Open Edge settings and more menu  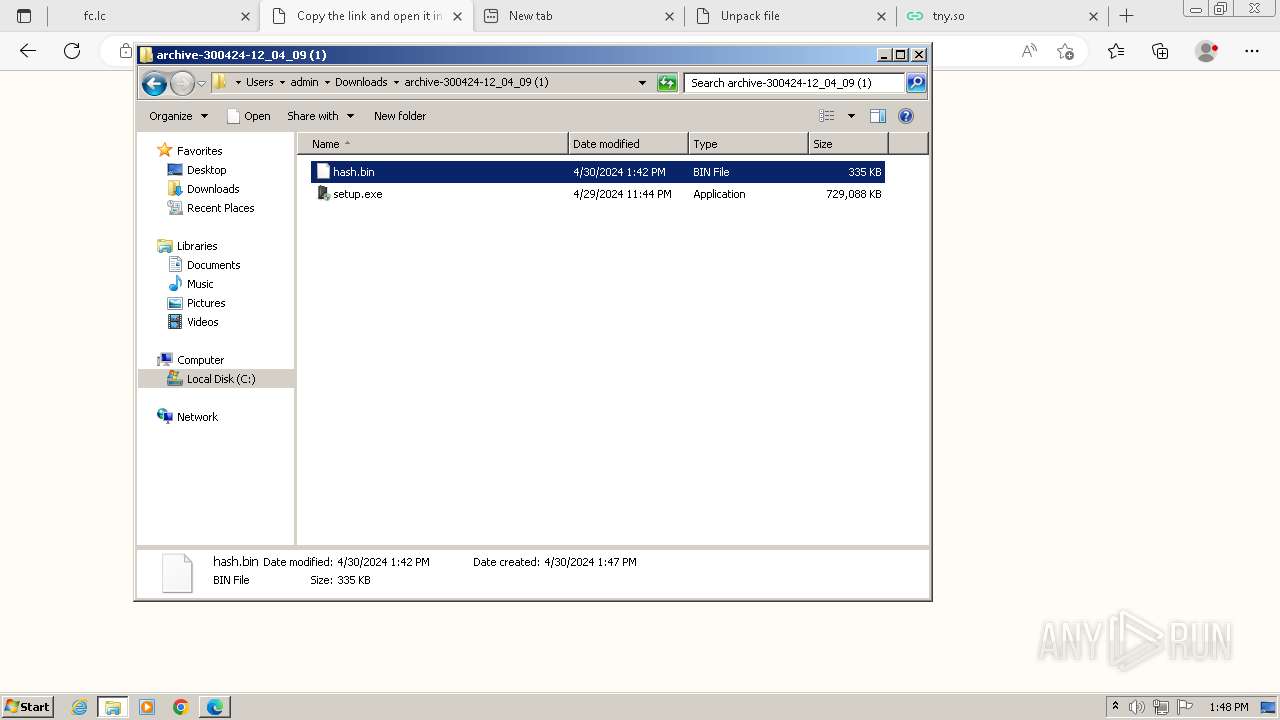tap(1252, 51)
